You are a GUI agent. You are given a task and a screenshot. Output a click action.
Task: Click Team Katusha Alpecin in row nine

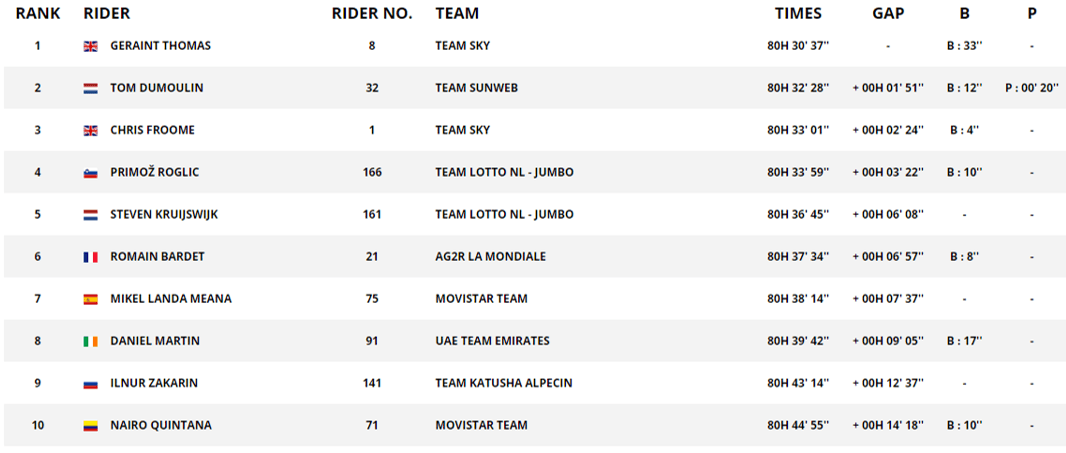point(499,384)
